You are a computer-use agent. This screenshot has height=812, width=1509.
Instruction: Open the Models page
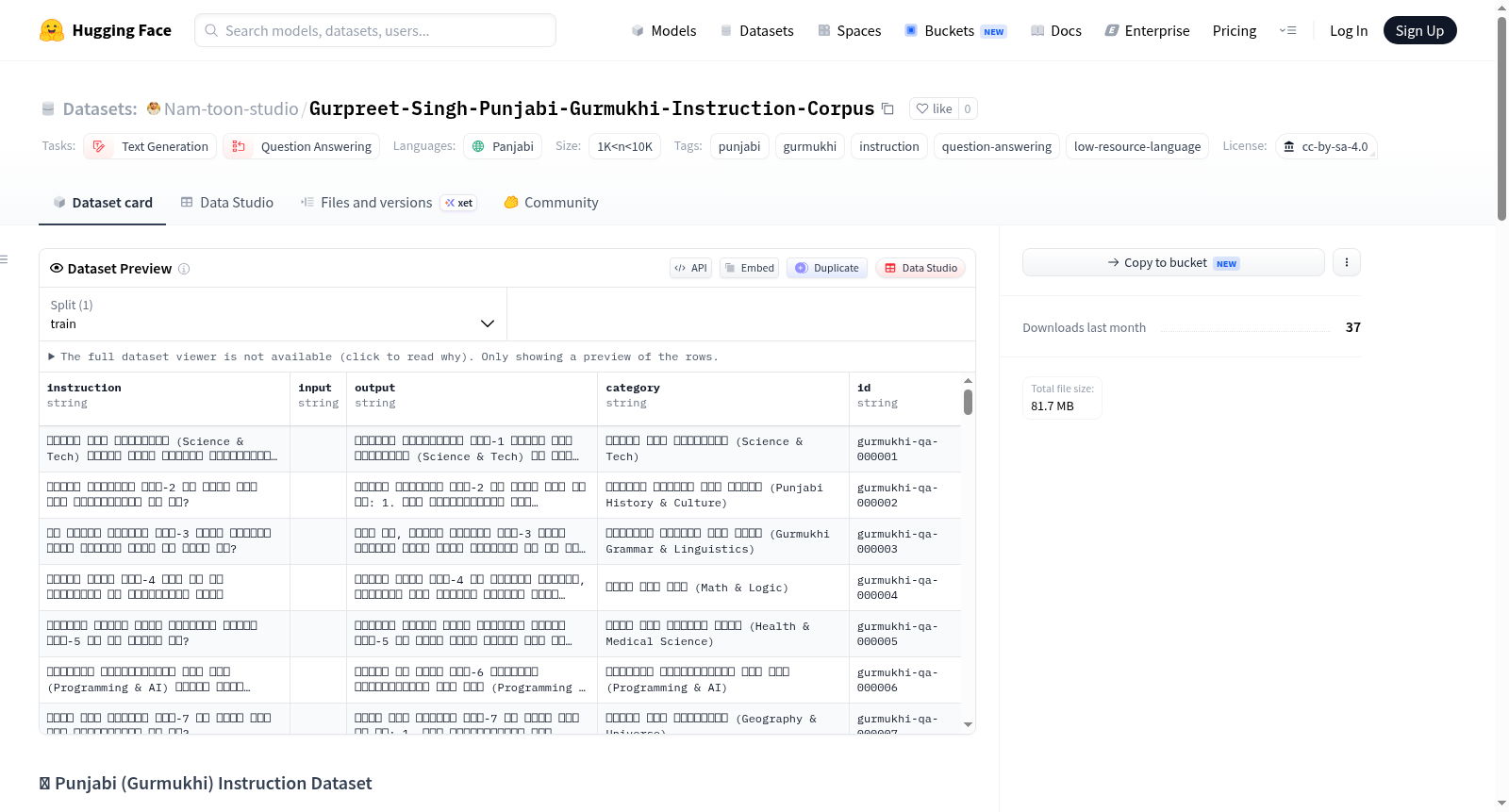click(664, 30)
